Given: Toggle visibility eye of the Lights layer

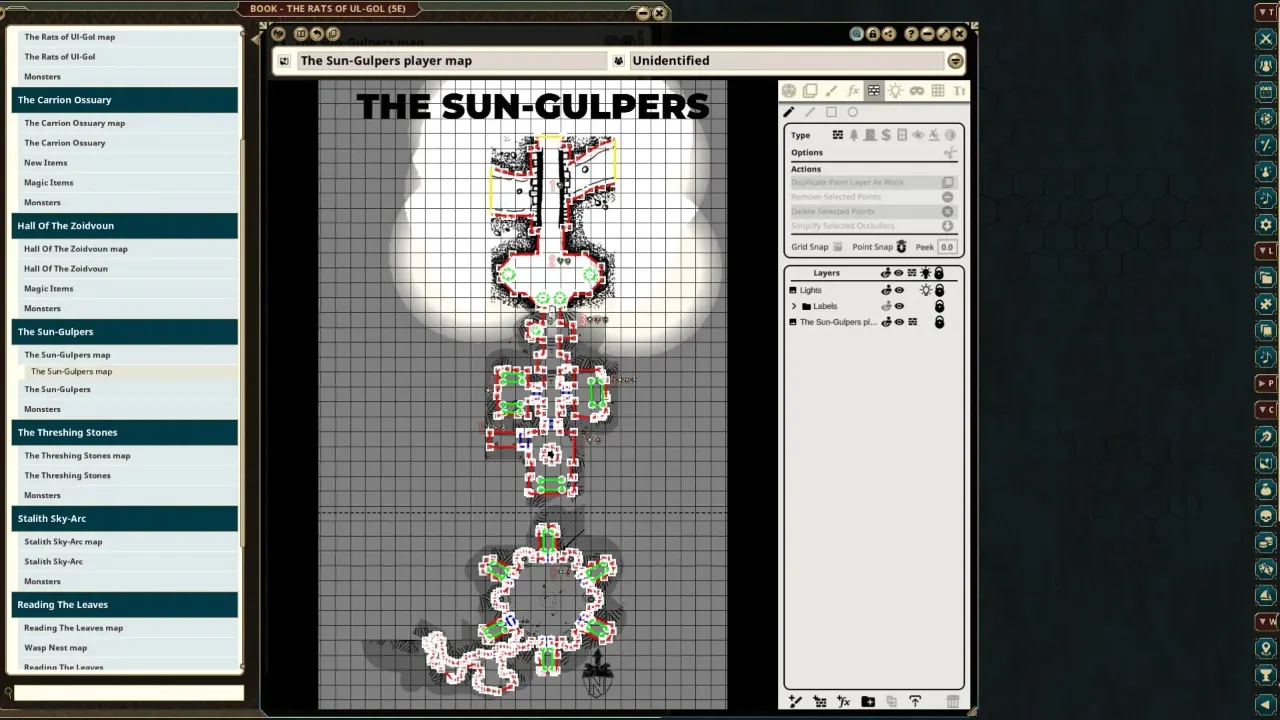Looking at the screenshot, I should pos(899,290).
